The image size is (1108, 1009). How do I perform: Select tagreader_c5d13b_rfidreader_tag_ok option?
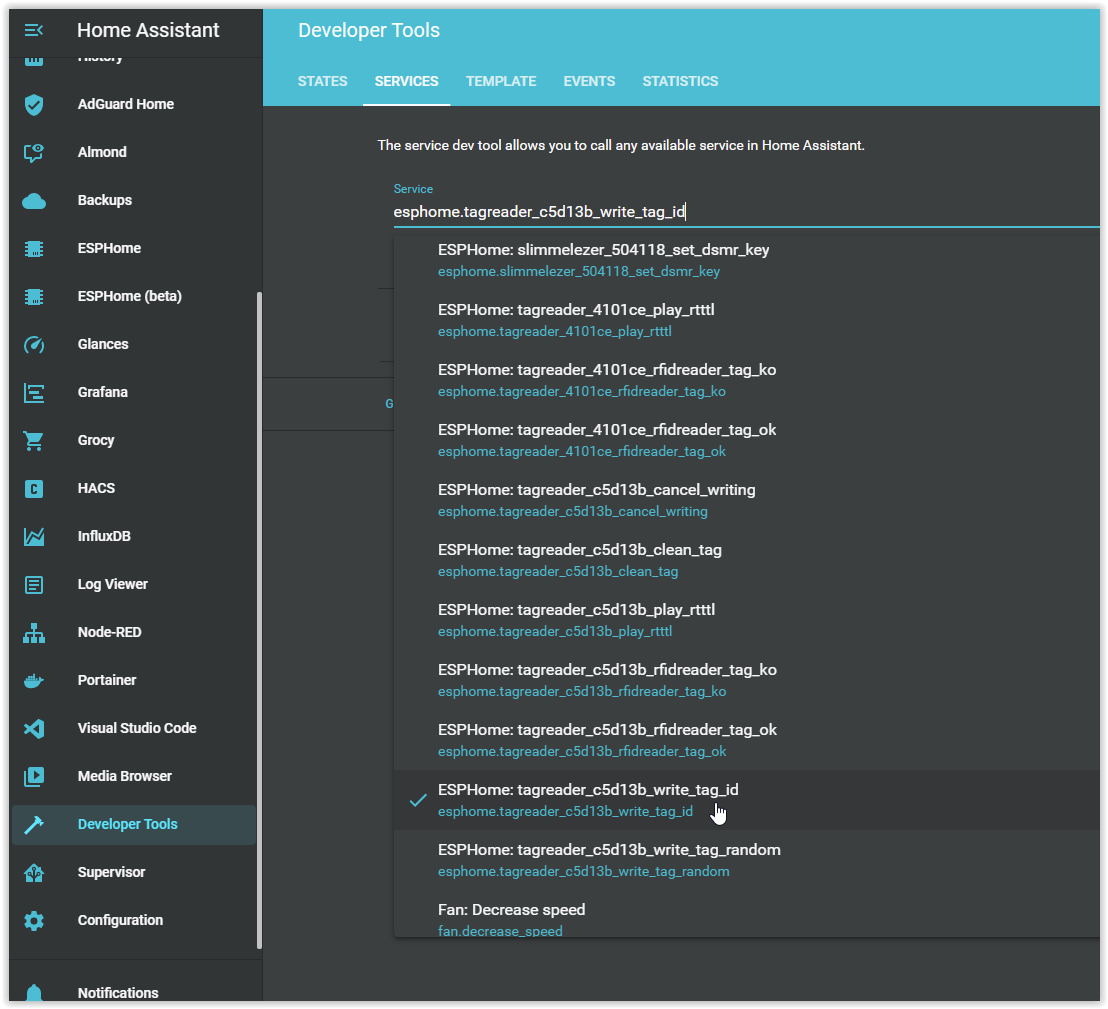(x=746, y=741)
